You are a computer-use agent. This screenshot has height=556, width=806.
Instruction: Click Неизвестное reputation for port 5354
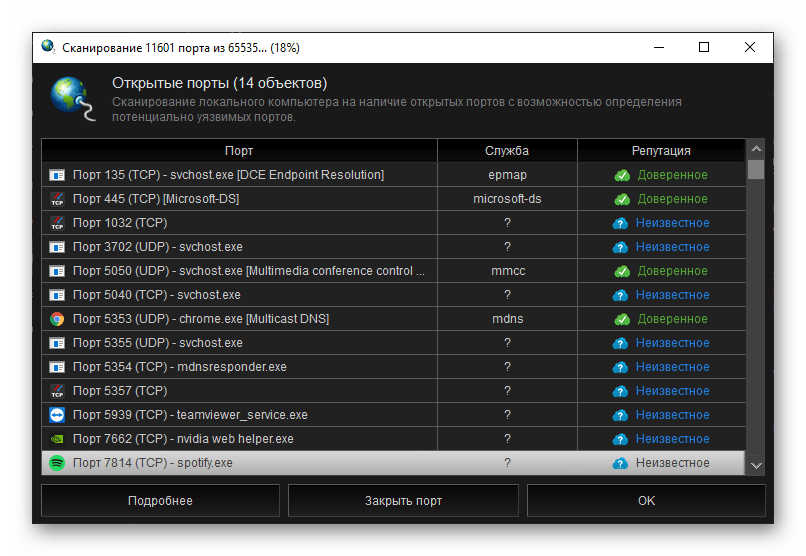[x=672, y=367]
